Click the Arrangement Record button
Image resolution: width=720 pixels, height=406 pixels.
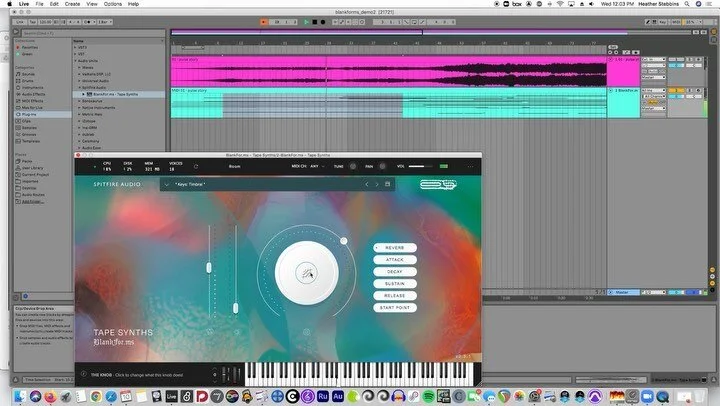coord(323,22)
